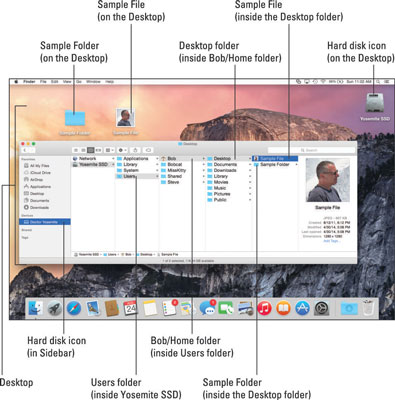
Task: Open Reminders icon in Dock
Action: 169,308
